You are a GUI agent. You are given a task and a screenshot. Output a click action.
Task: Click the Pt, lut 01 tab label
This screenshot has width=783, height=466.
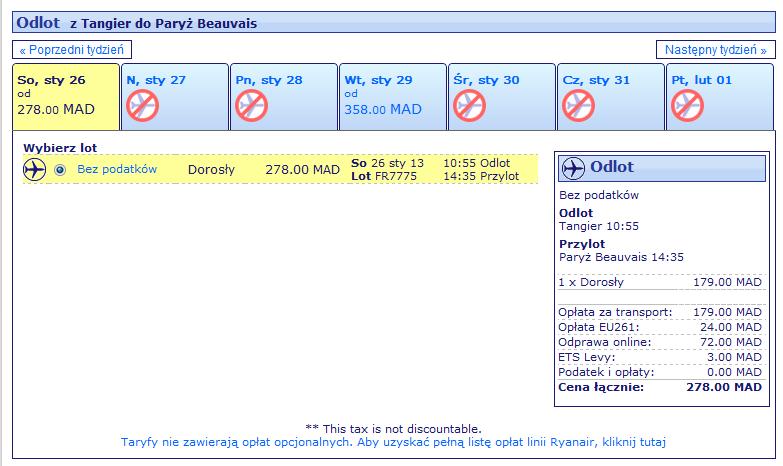[701, 80]
